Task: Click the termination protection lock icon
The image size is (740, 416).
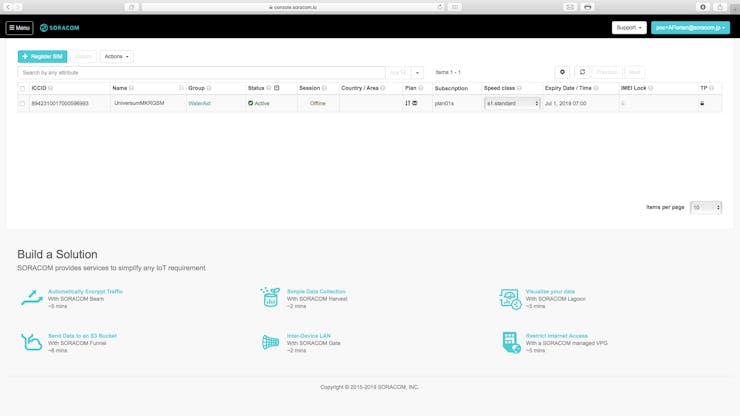Action: (x=702, y=103)
